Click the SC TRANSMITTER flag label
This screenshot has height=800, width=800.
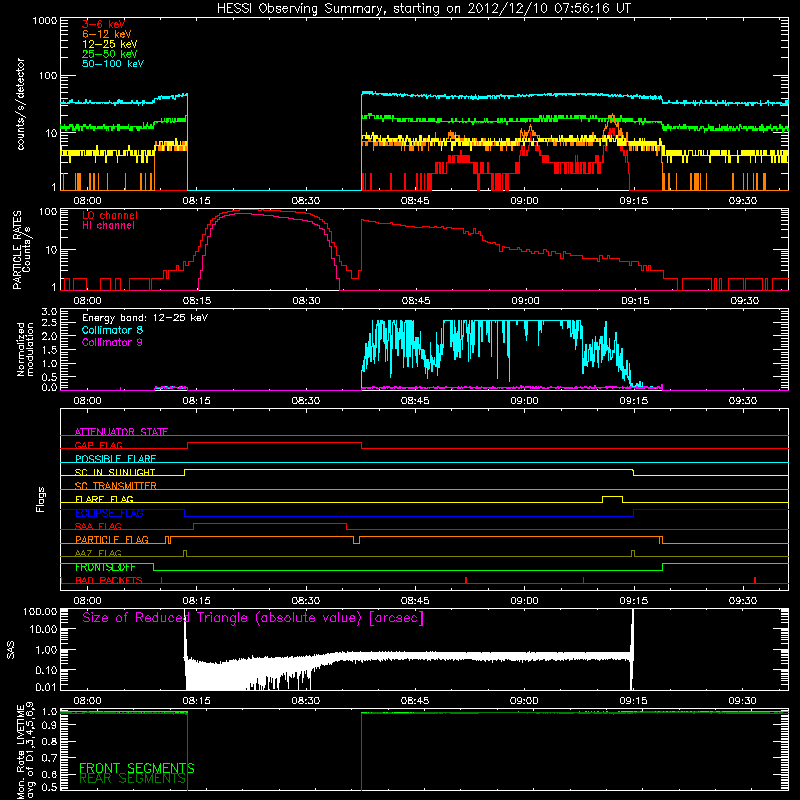pyautogui.click(x=116, y=485)
